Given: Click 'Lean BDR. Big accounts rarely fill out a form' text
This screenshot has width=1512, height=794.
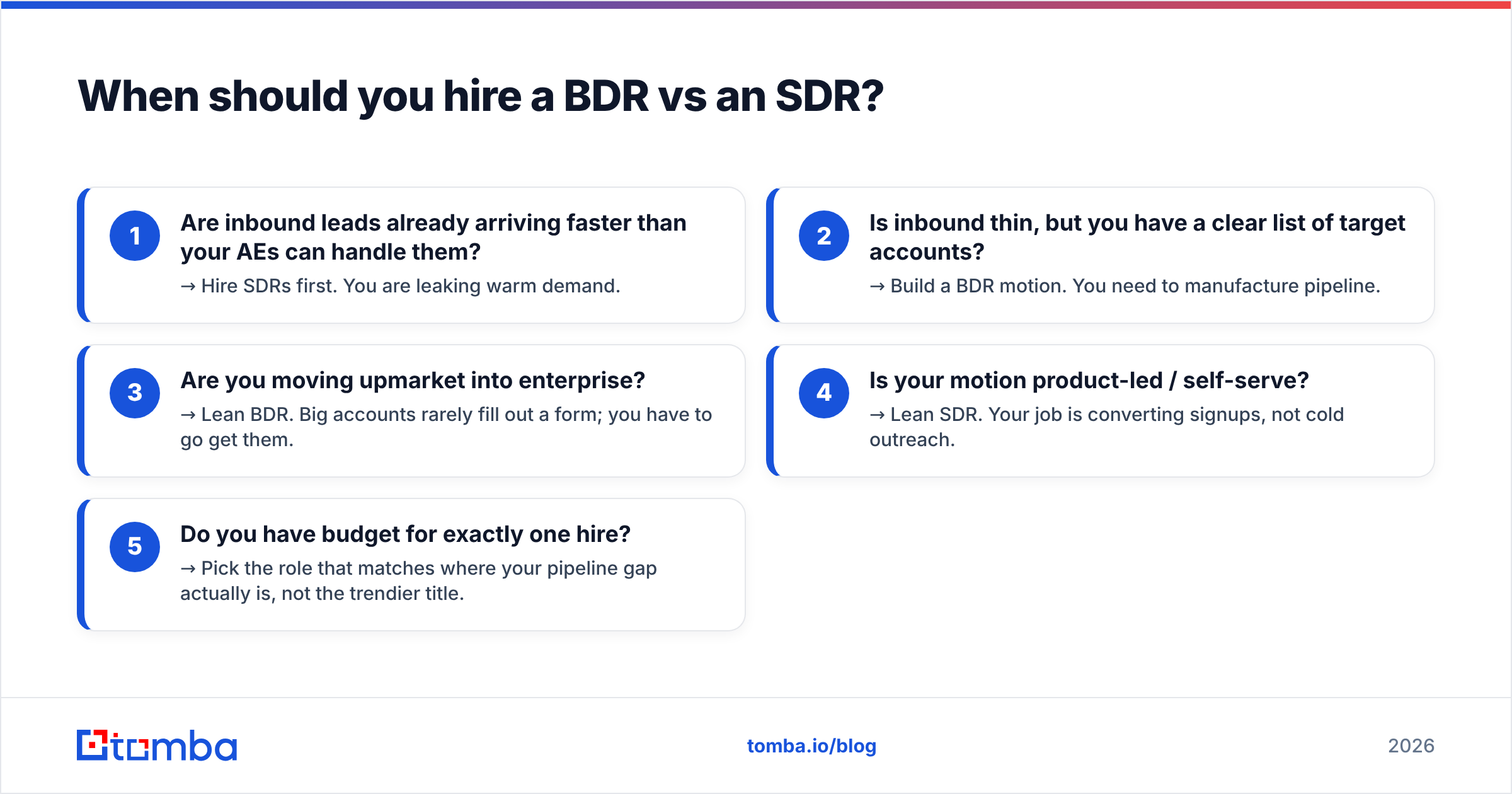Looking at the screenshot, I should tap(446, 427).
